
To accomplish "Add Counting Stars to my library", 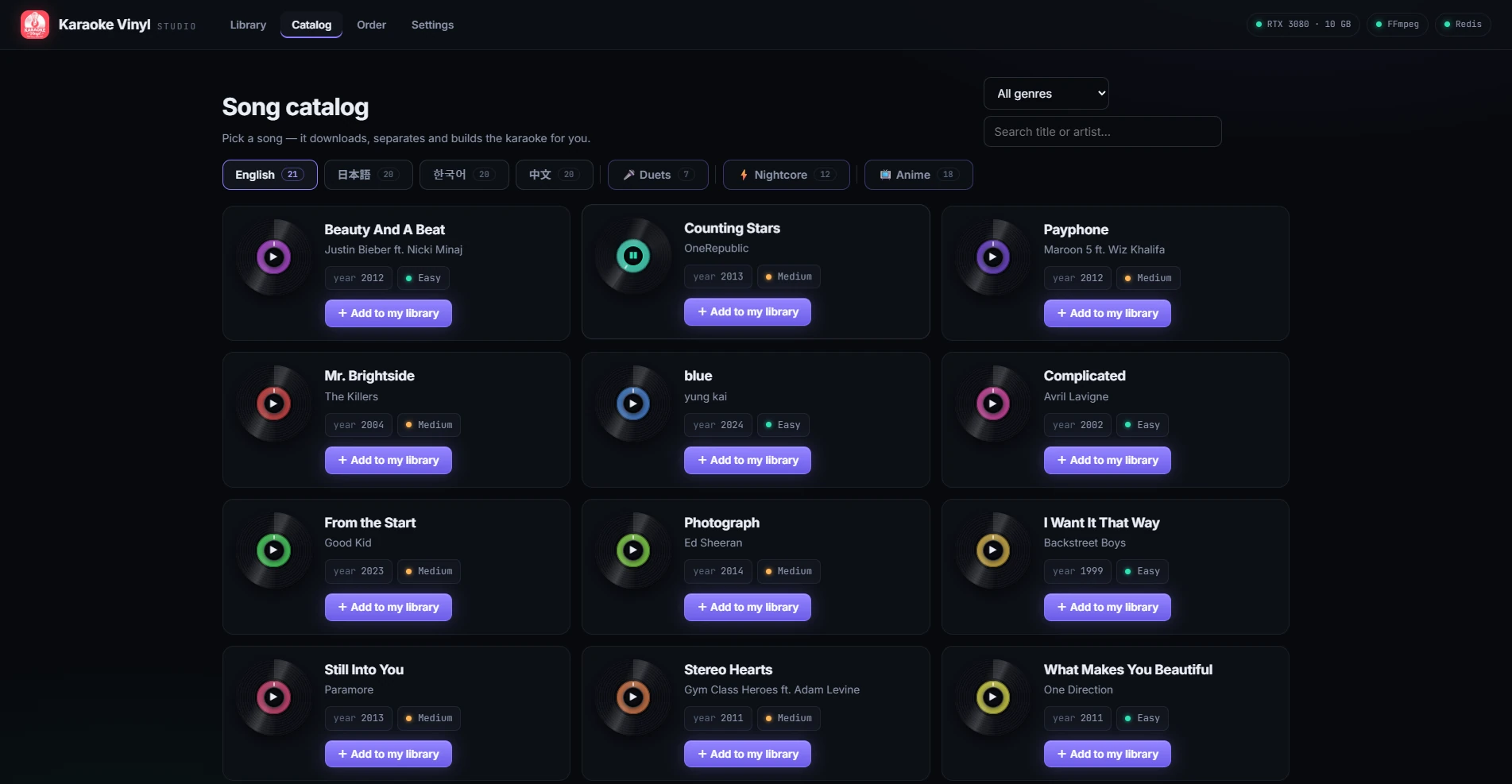I will point(748,311).
